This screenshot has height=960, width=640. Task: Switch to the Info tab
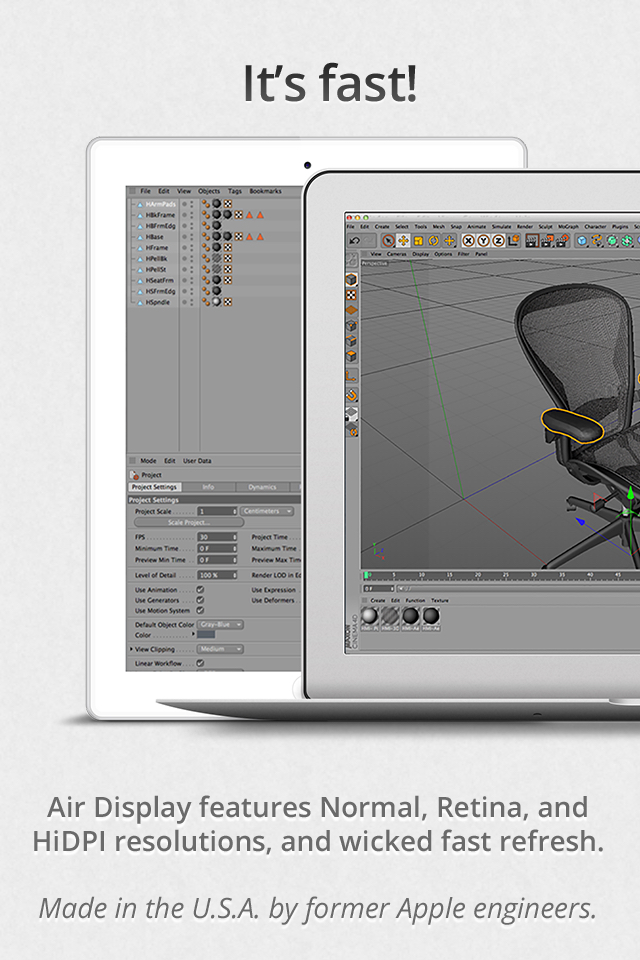coord(208,487)
